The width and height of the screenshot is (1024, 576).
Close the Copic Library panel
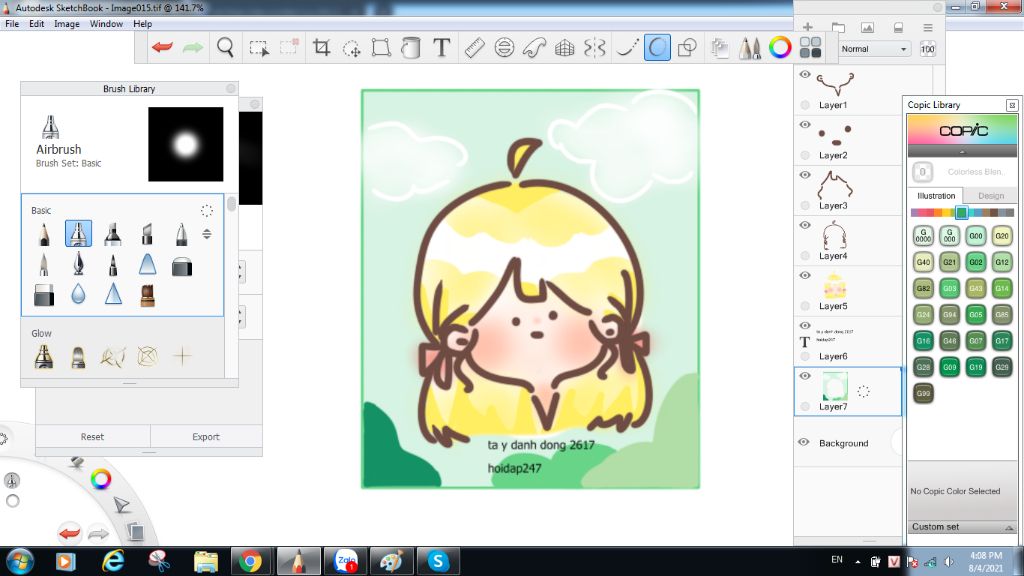click(x=1012, y=105)
